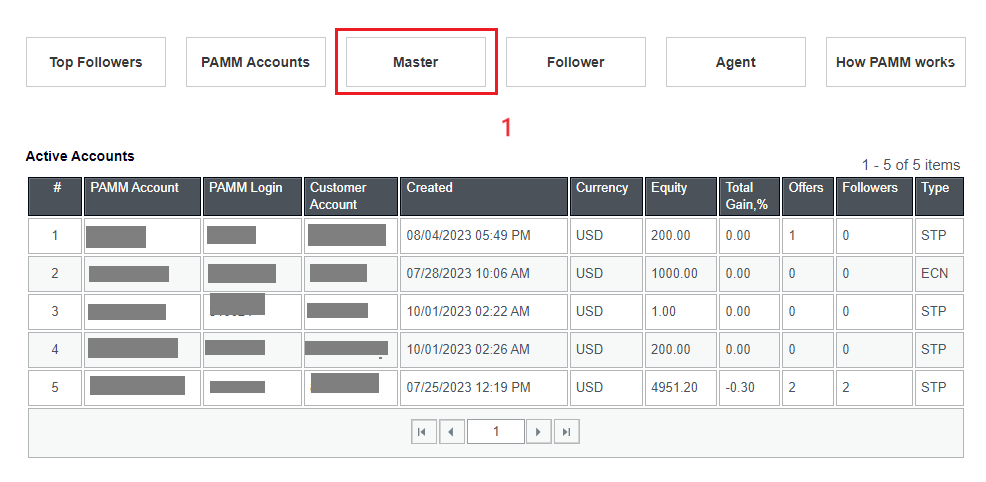Screen dimensions: 986x482
Task: Open How PAMM works page
Action: click(x=895, y=62)
